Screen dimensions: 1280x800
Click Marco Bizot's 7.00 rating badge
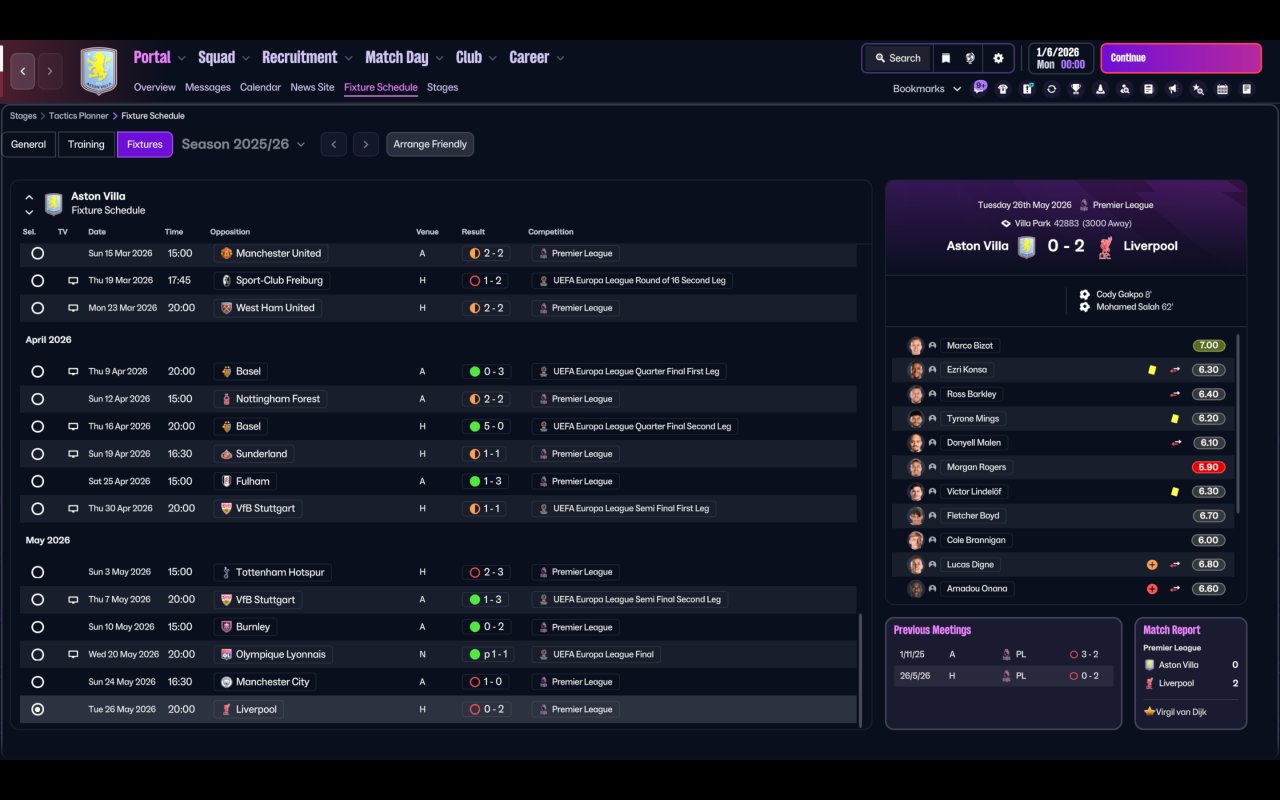tap(1209, 346)
